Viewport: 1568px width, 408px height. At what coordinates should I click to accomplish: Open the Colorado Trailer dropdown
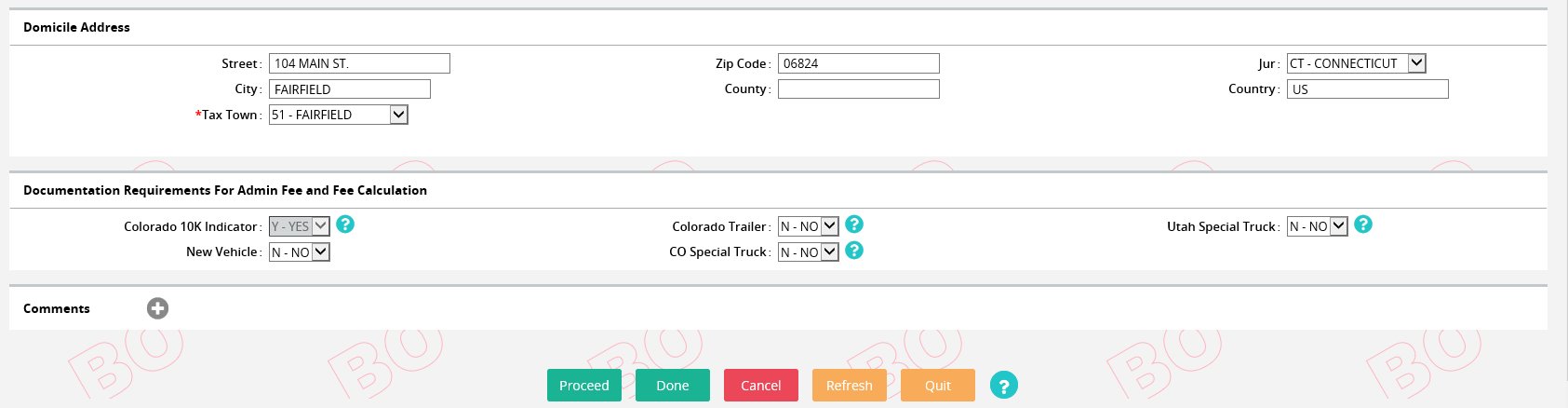pyautogui.click(x=808, y=226)
